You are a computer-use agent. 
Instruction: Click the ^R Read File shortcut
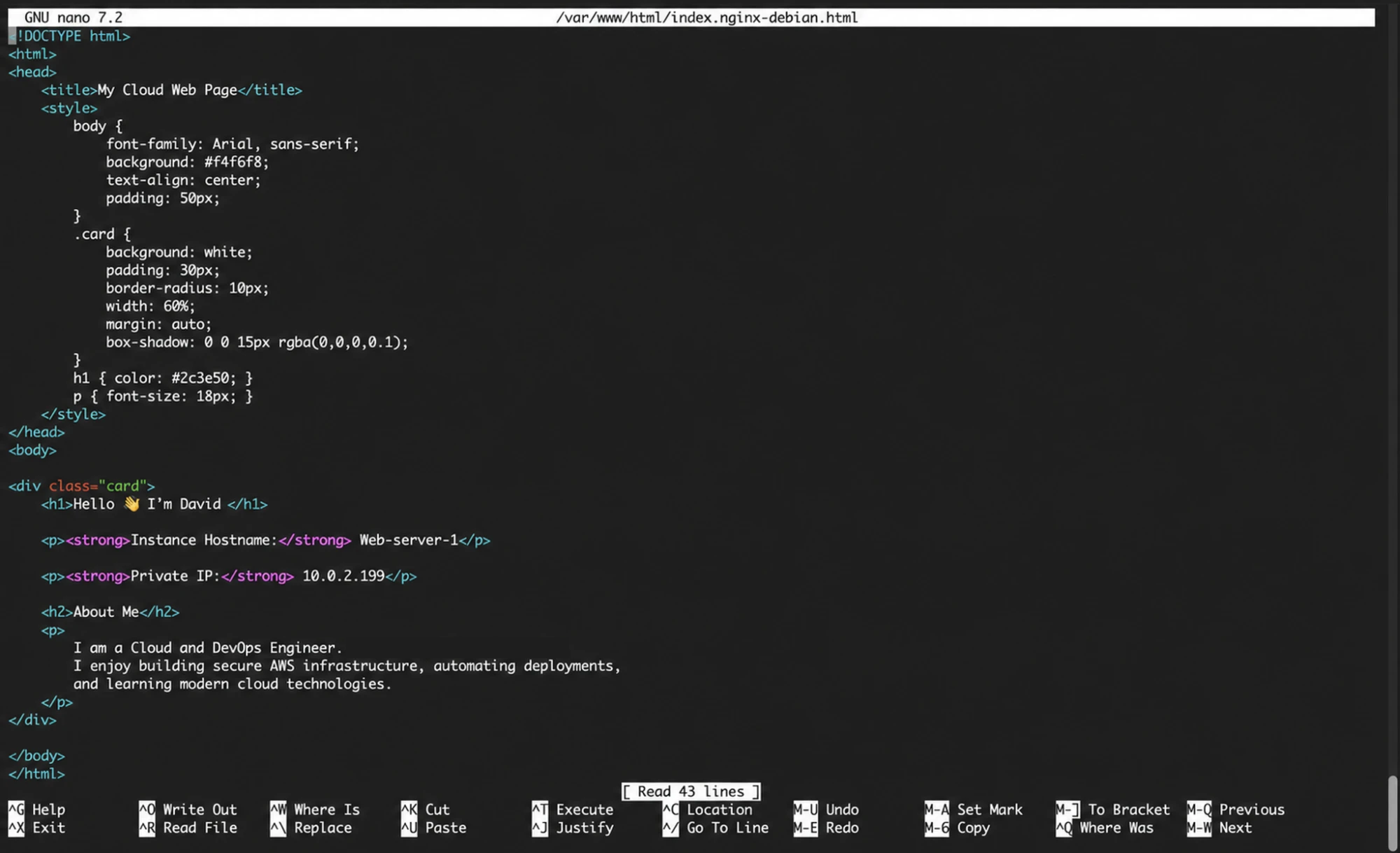pyautogui.click(x=188, y=828)
